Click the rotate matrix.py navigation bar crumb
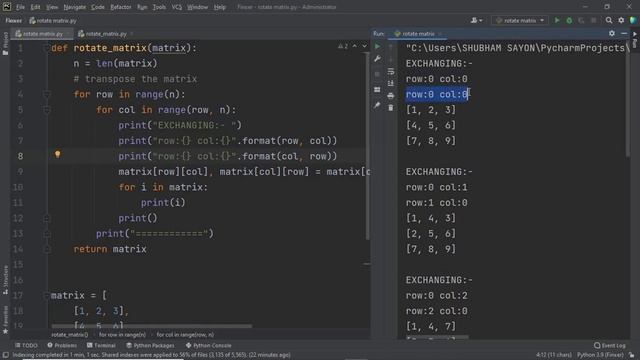The width and height of the screenshot is (640, 360). coord(53,20)
